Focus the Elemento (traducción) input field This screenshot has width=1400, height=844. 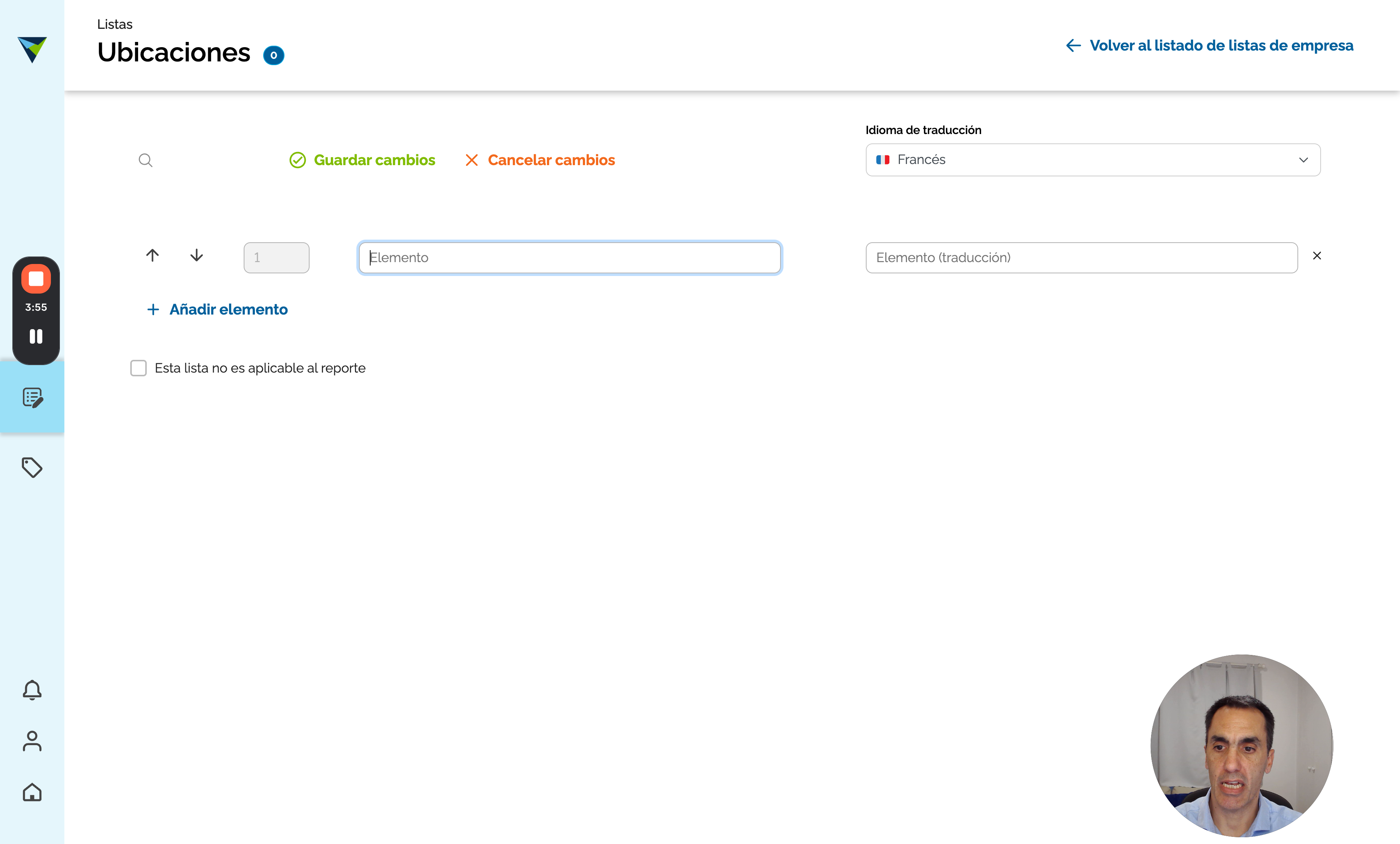click(x=1081, y=258)
